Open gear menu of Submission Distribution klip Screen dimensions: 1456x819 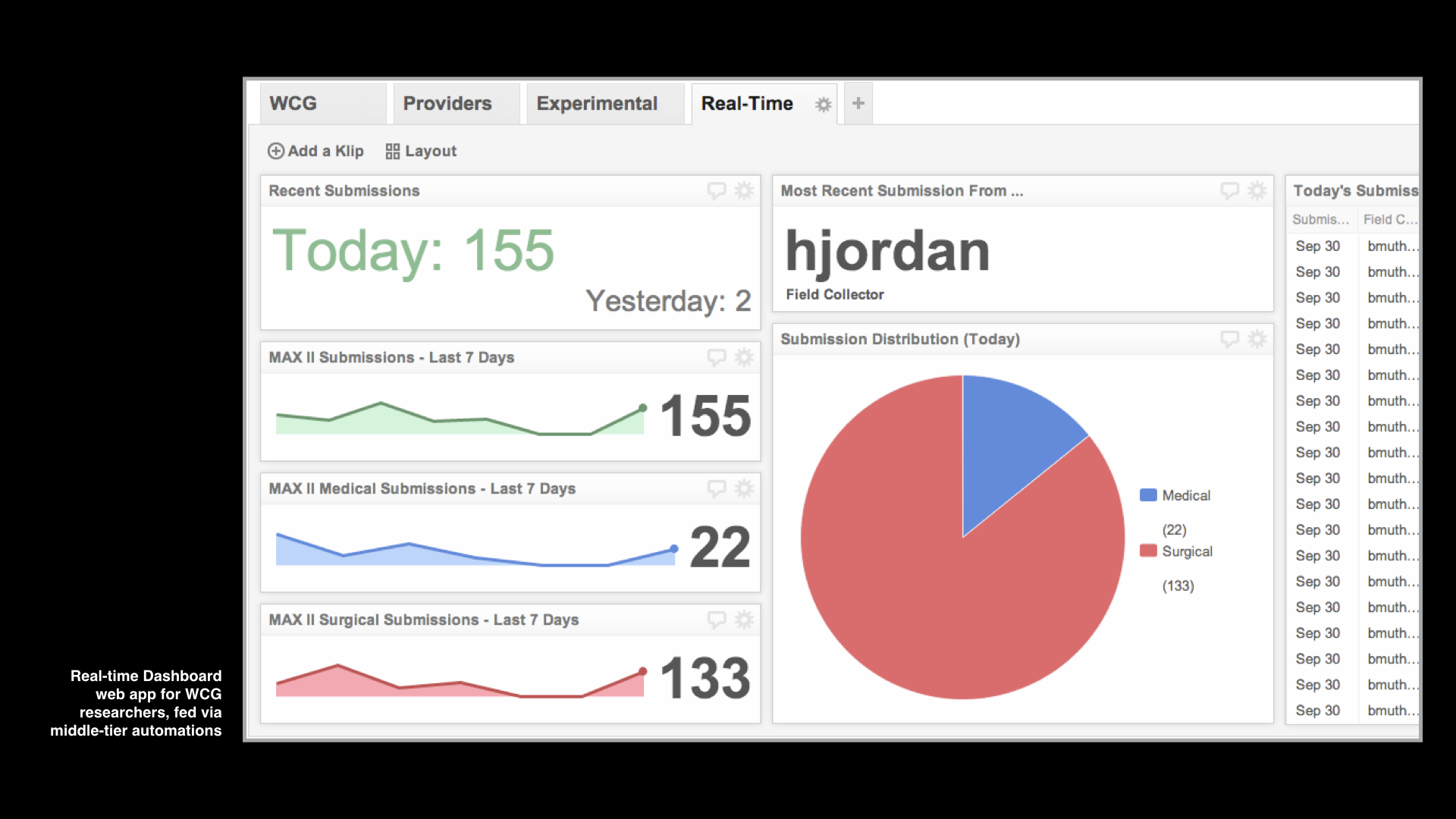tap(1257, 339)
